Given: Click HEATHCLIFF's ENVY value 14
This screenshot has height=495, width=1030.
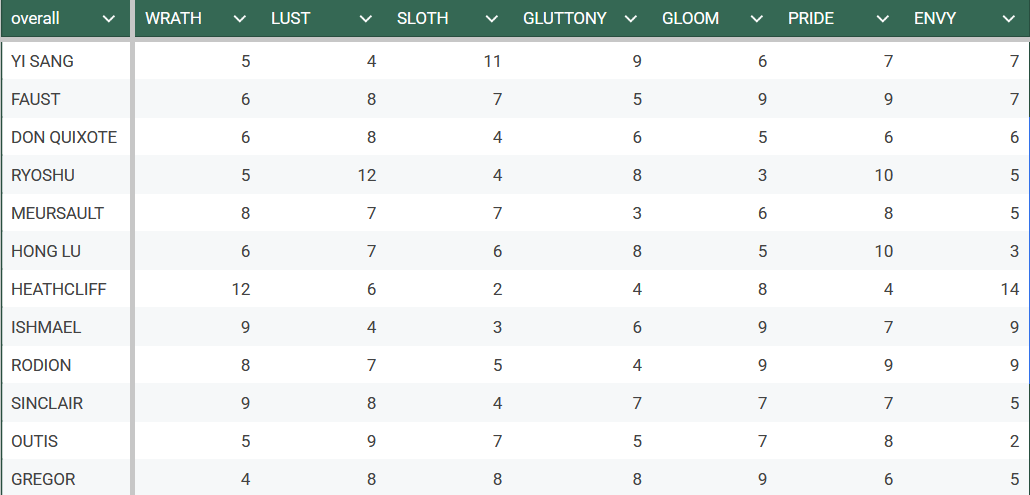Looking at the screenshot, I should [1010, 290].
